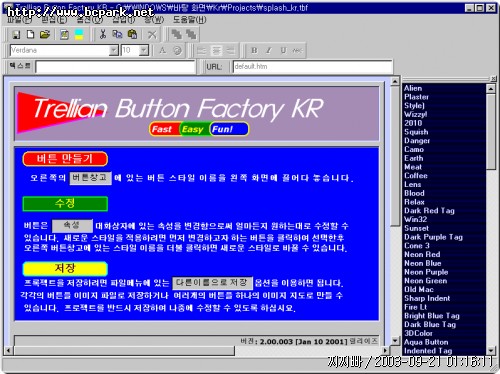Click the canvas horizontal scroll-right arrow

[x=386, y=350]
